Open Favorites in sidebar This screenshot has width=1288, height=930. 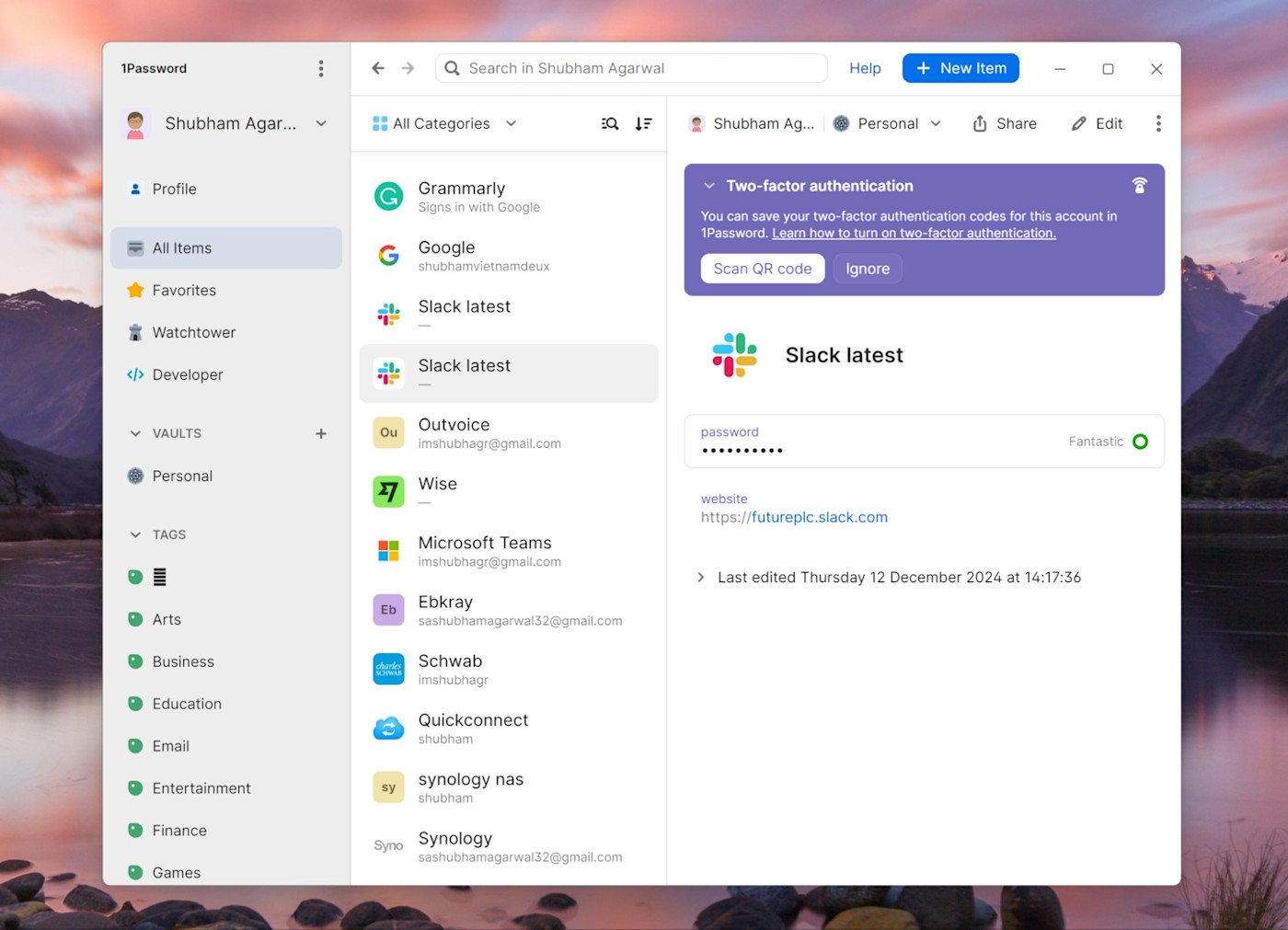pos(226,290)
